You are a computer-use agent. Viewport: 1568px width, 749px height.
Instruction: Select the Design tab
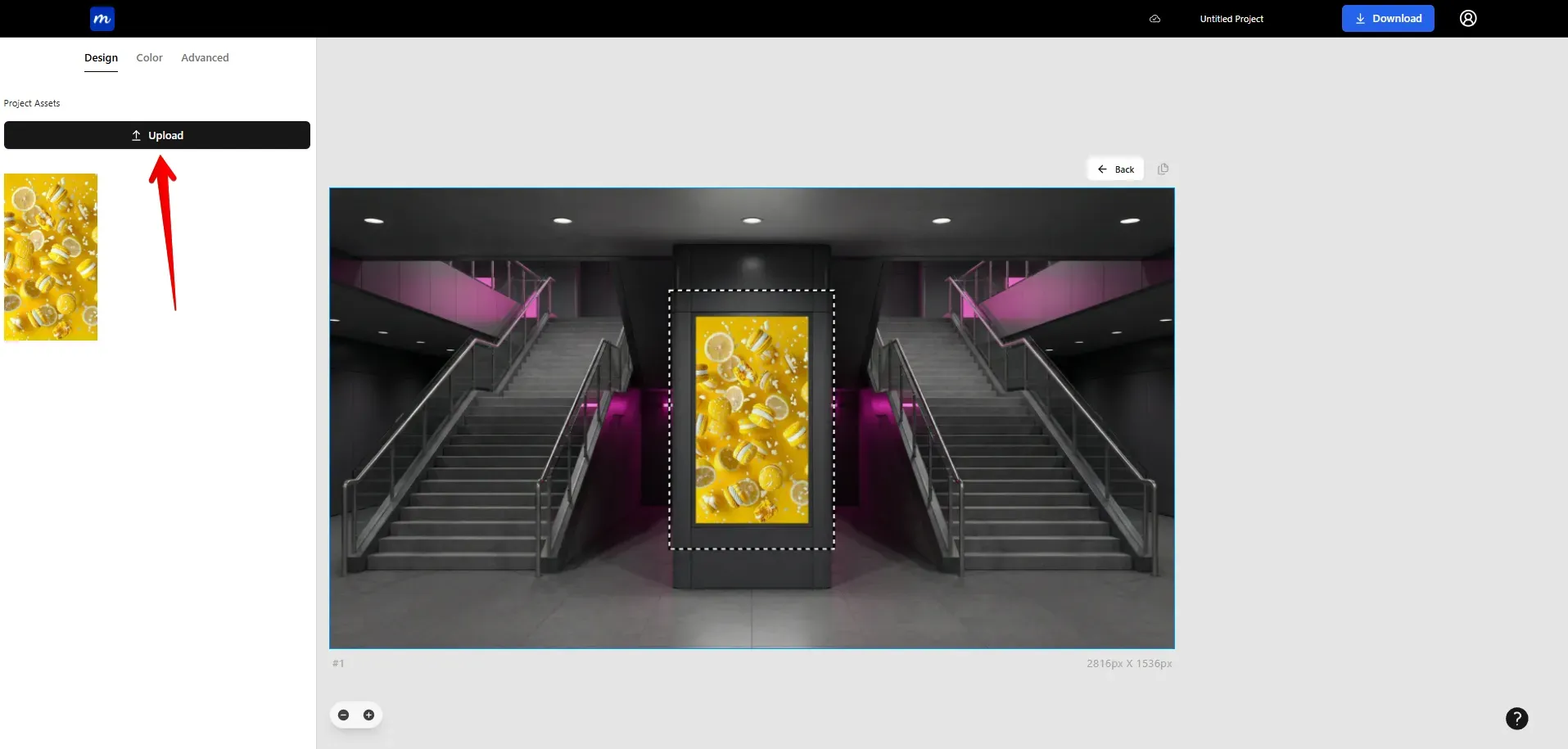pos(101,57)
